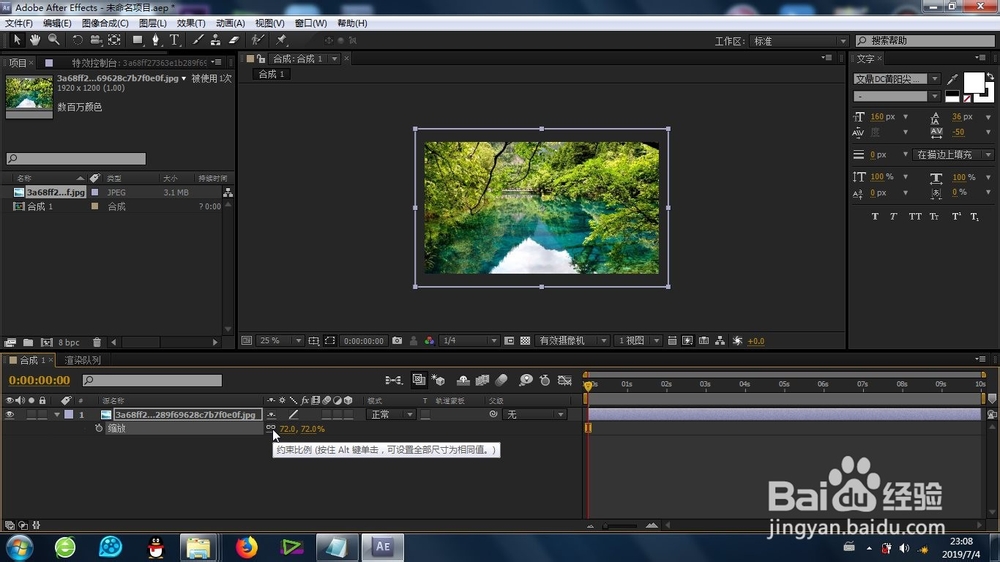Open layer blending mode 正常 dropdown

pos(391,415)
